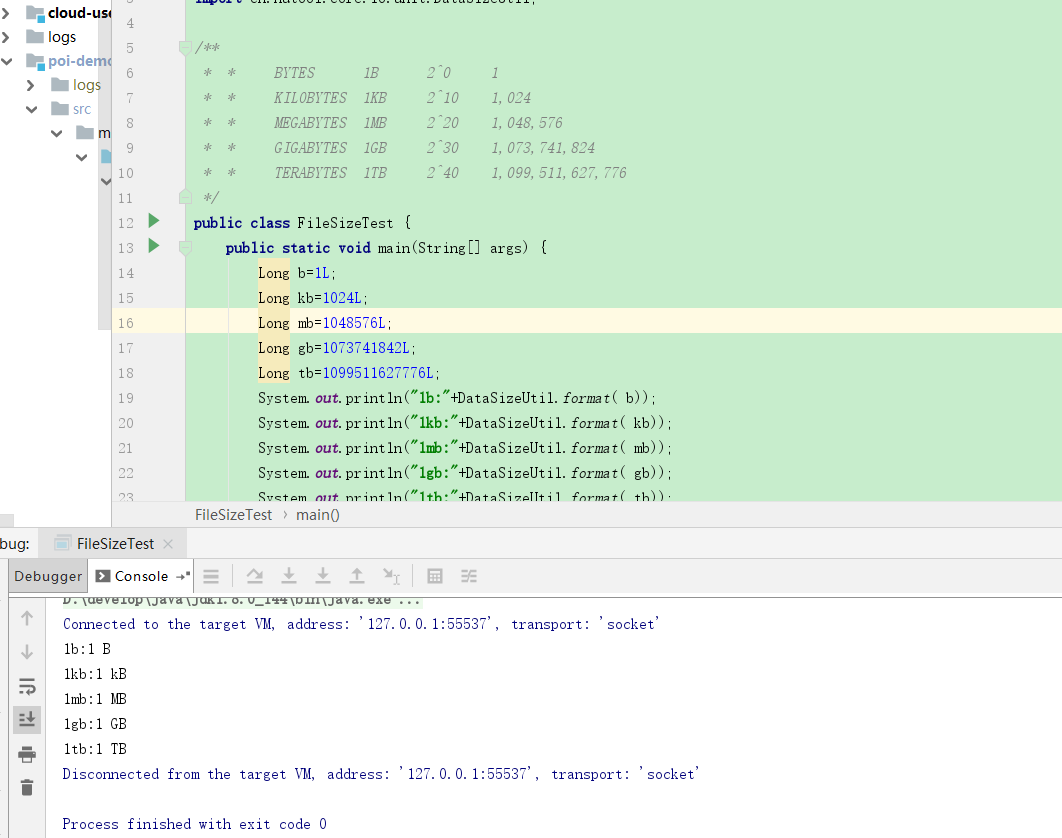Run class FileSizeTest via gutter arrow

tap(154, 221)
